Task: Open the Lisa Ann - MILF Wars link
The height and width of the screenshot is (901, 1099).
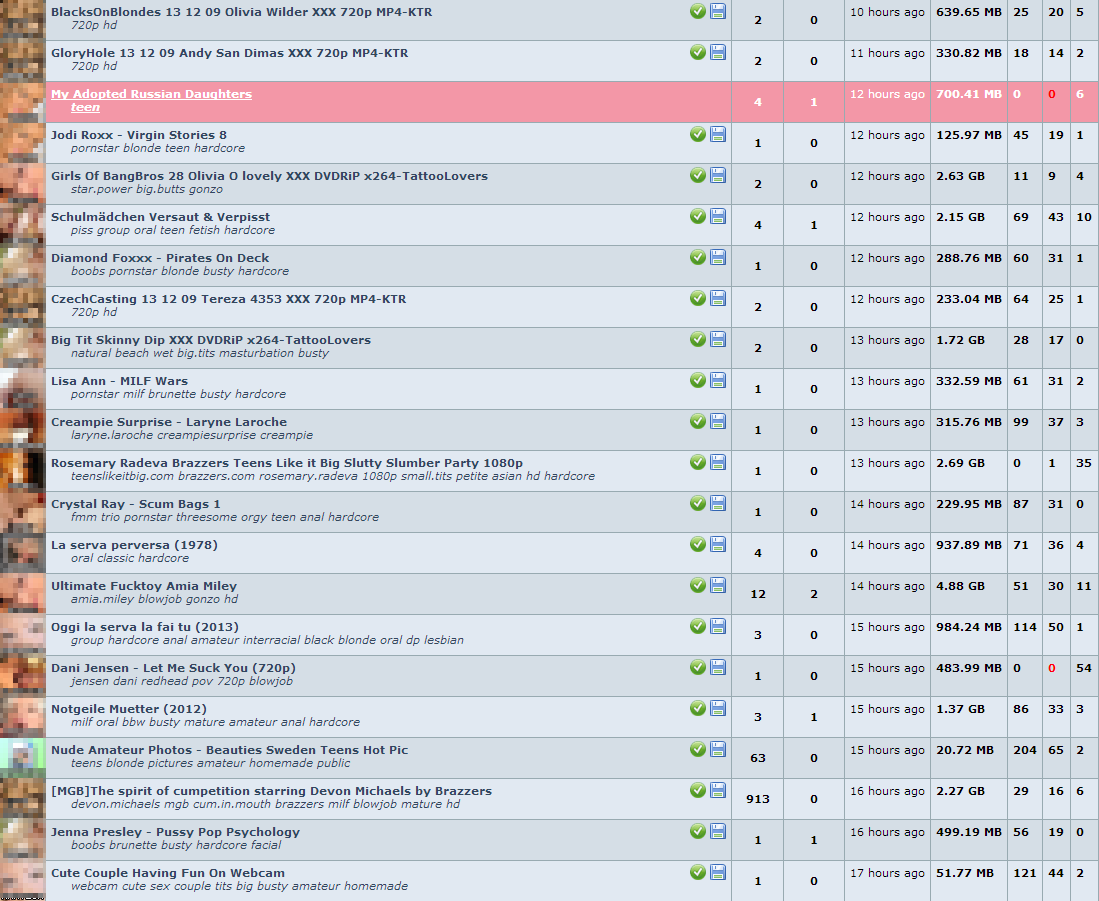Action: tap(119, 381)
